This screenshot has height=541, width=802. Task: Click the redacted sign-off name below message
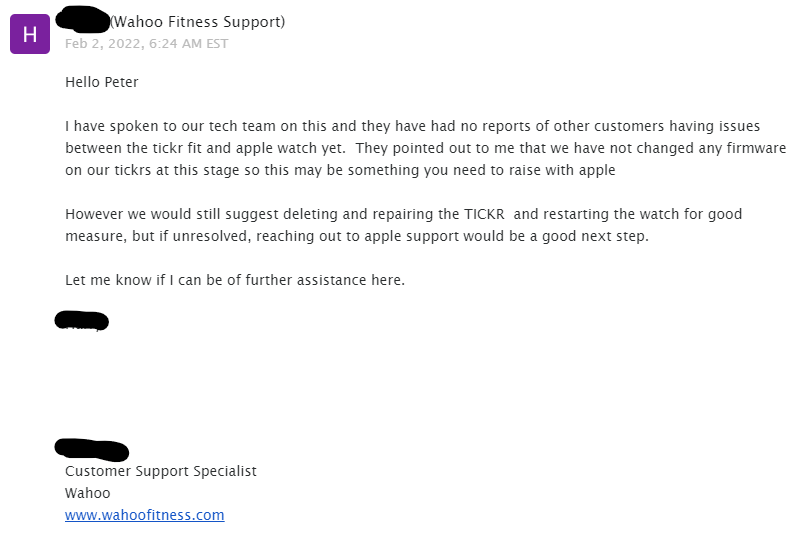point(82,321)
